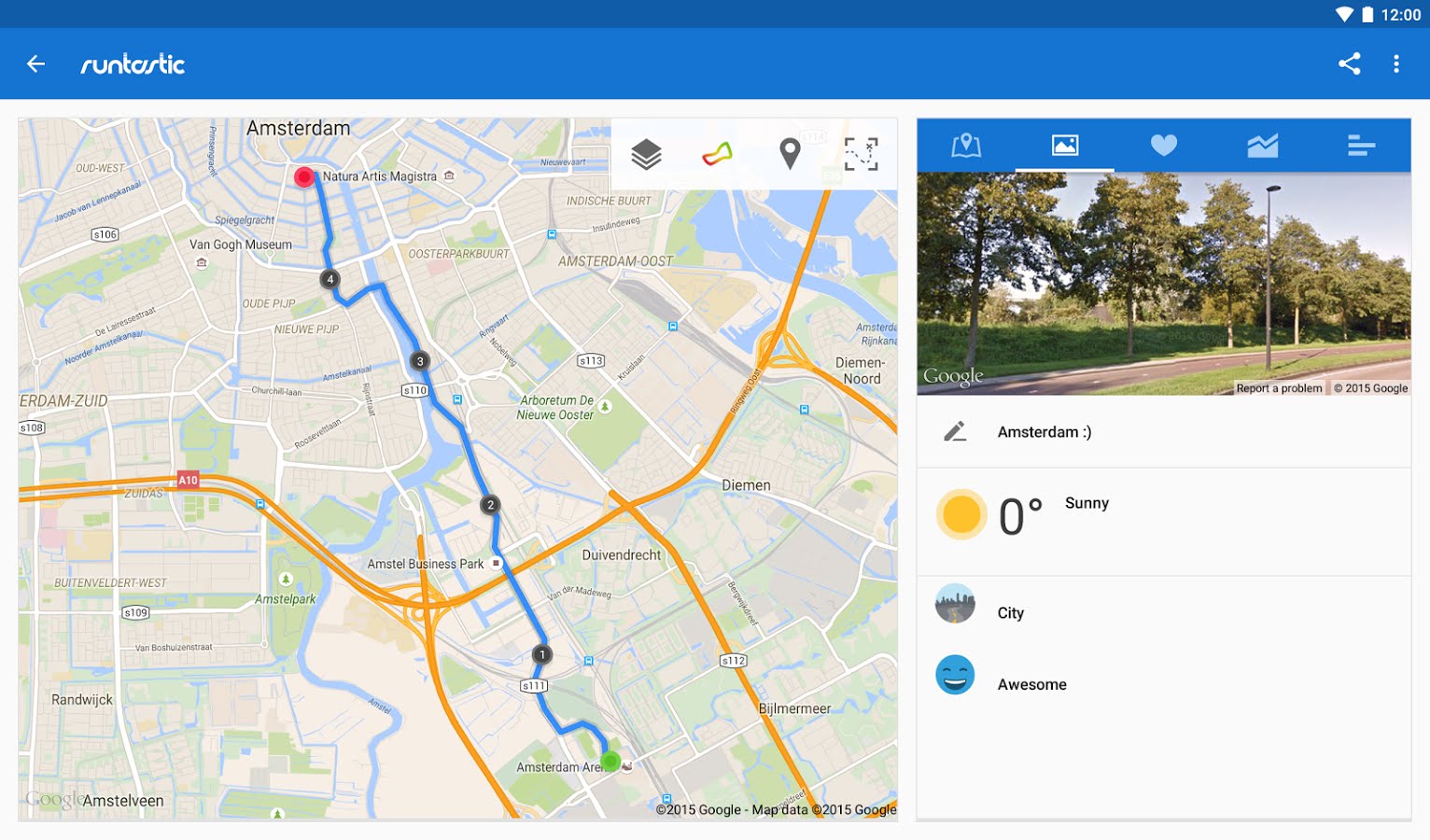This screenshot has width=1430, height=840.
Task: Open the graphs chart tab
Action: [1263, 145]
